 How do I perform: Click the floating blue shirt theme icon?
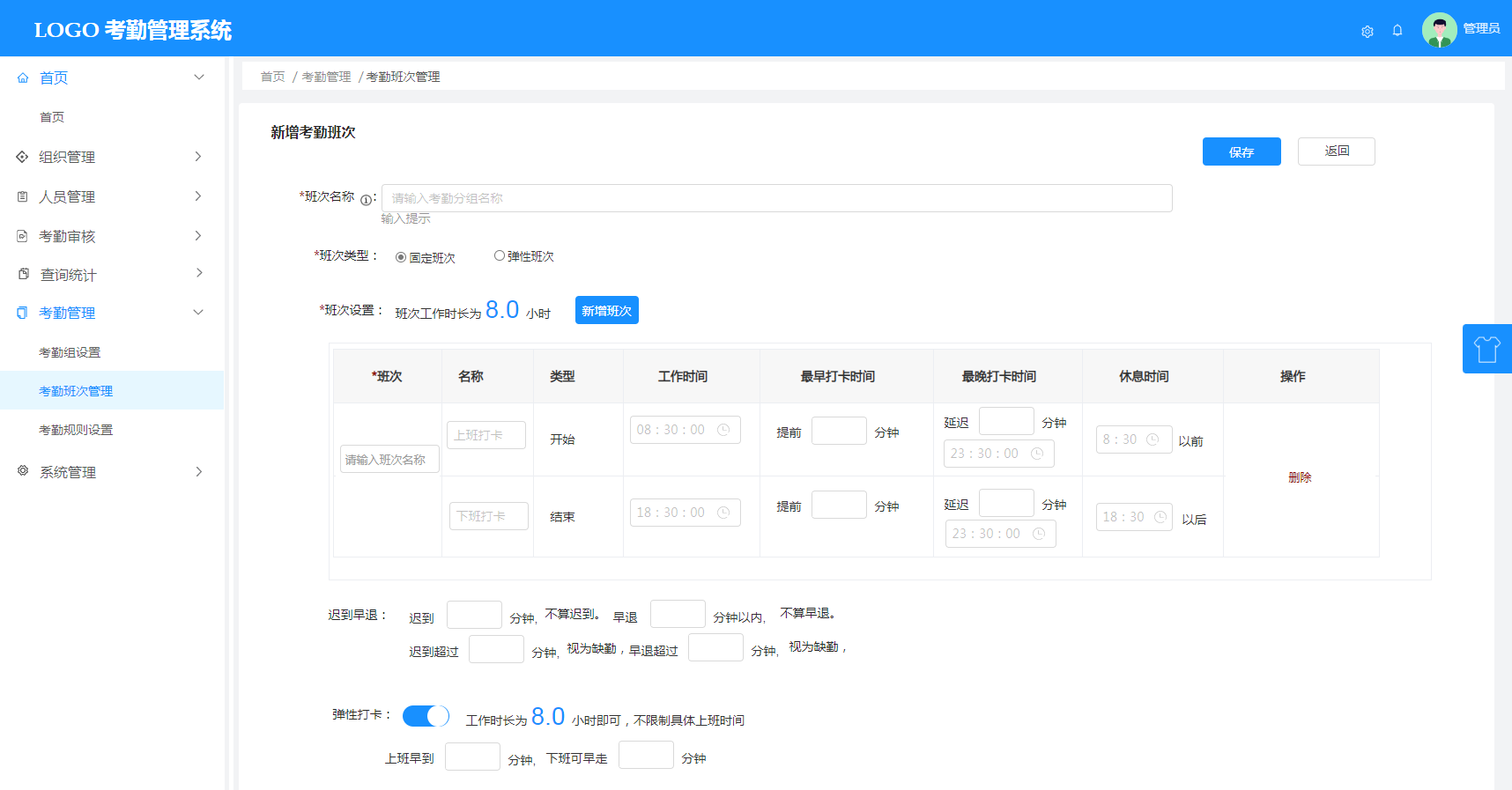(1487, 349)
